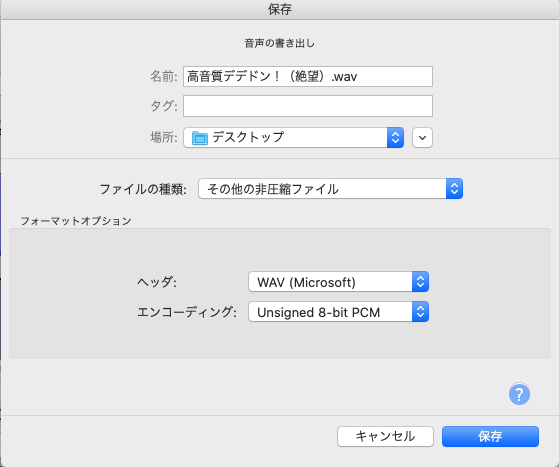Click the 音声の書き出し heading text
This screenshot has width=559, height=467.
280,43
